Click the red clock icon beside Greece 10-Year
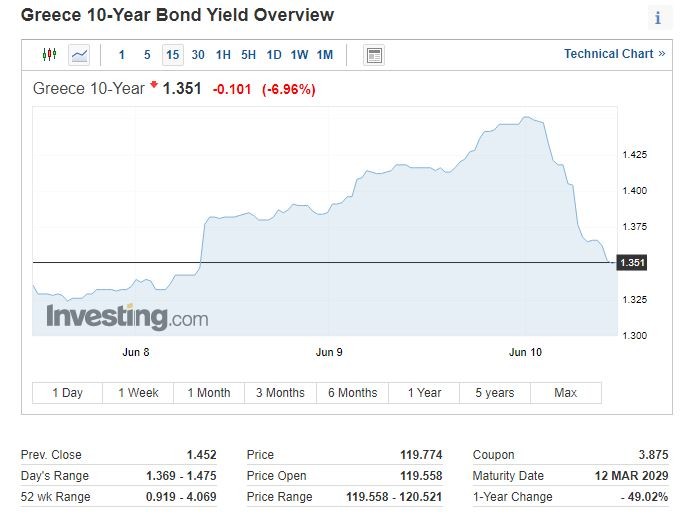The image size is (690, 526). (154, 87)
